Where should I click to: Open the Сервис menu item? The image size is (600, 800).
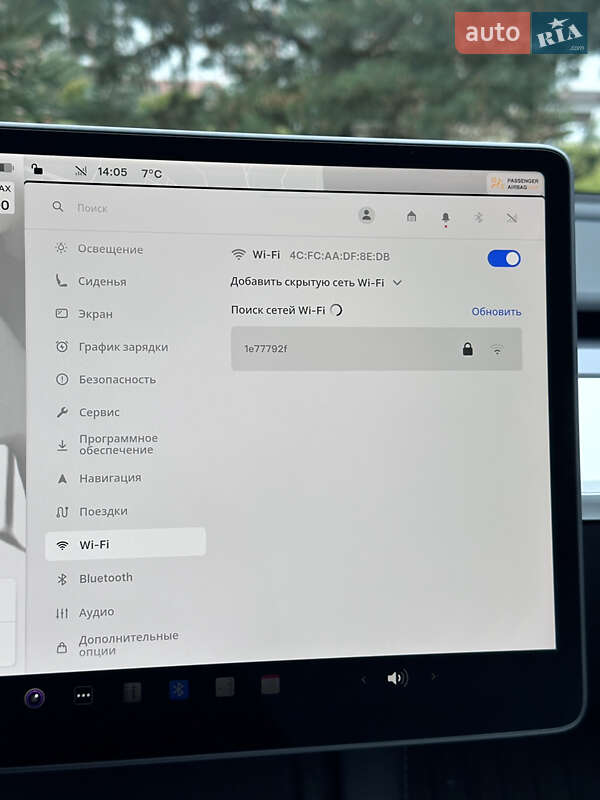pos(88,412)
